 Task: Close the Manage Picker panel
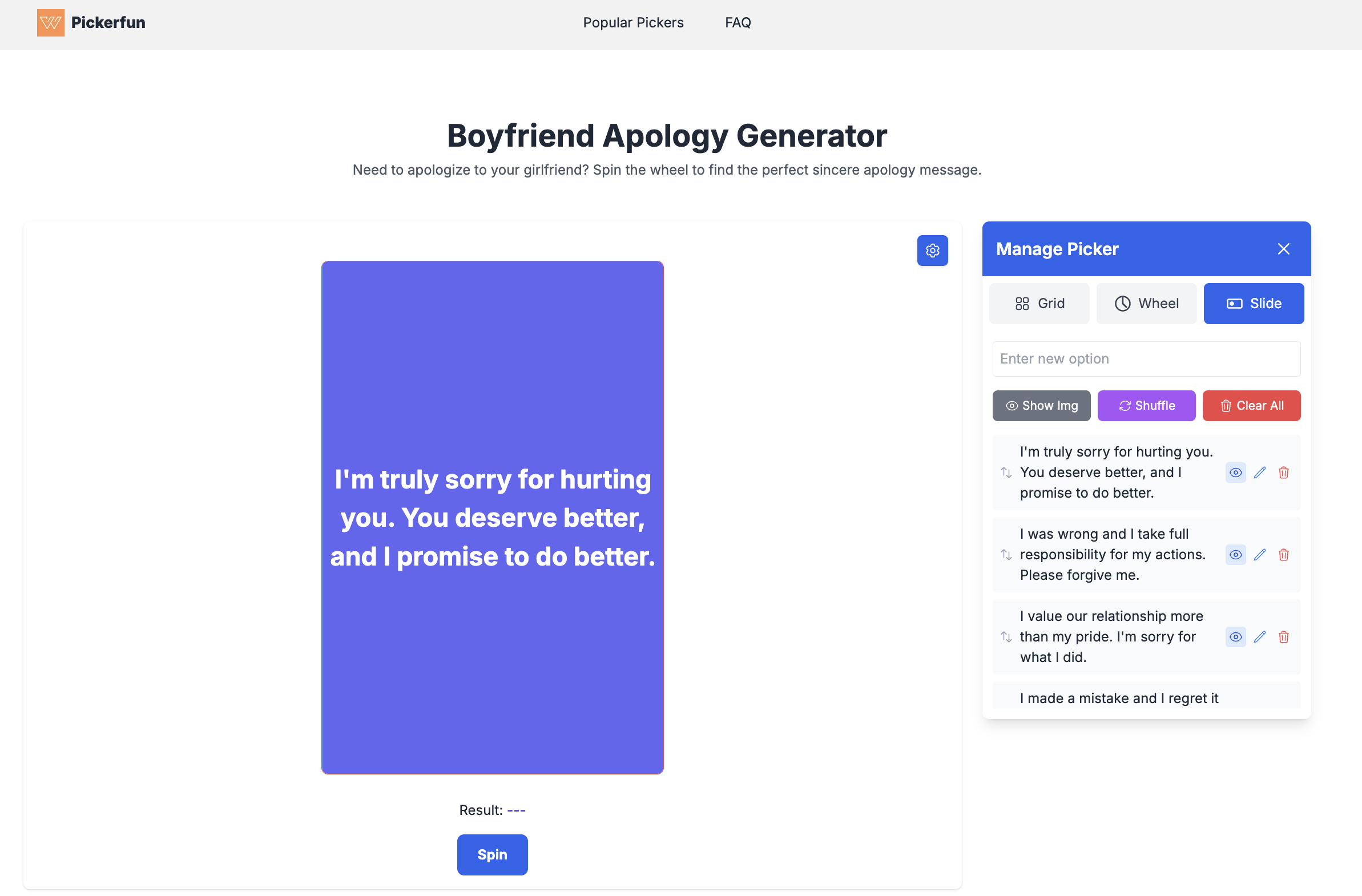1284,249
